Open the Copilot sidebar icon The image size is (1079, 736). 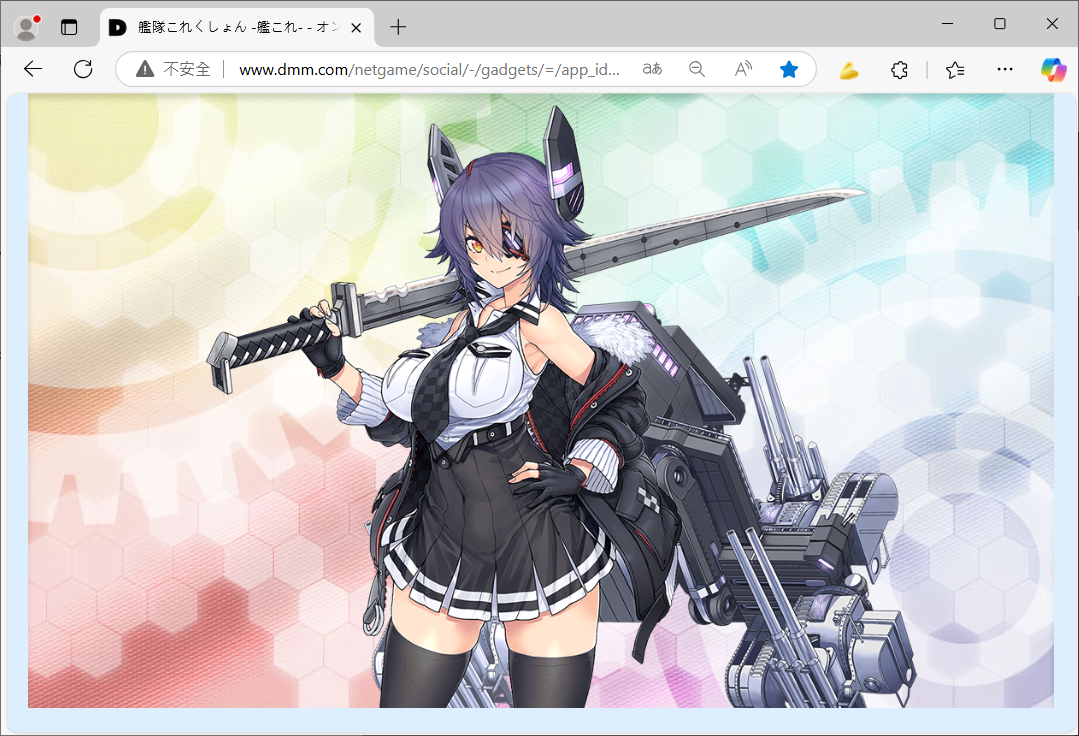(1053, 69)
